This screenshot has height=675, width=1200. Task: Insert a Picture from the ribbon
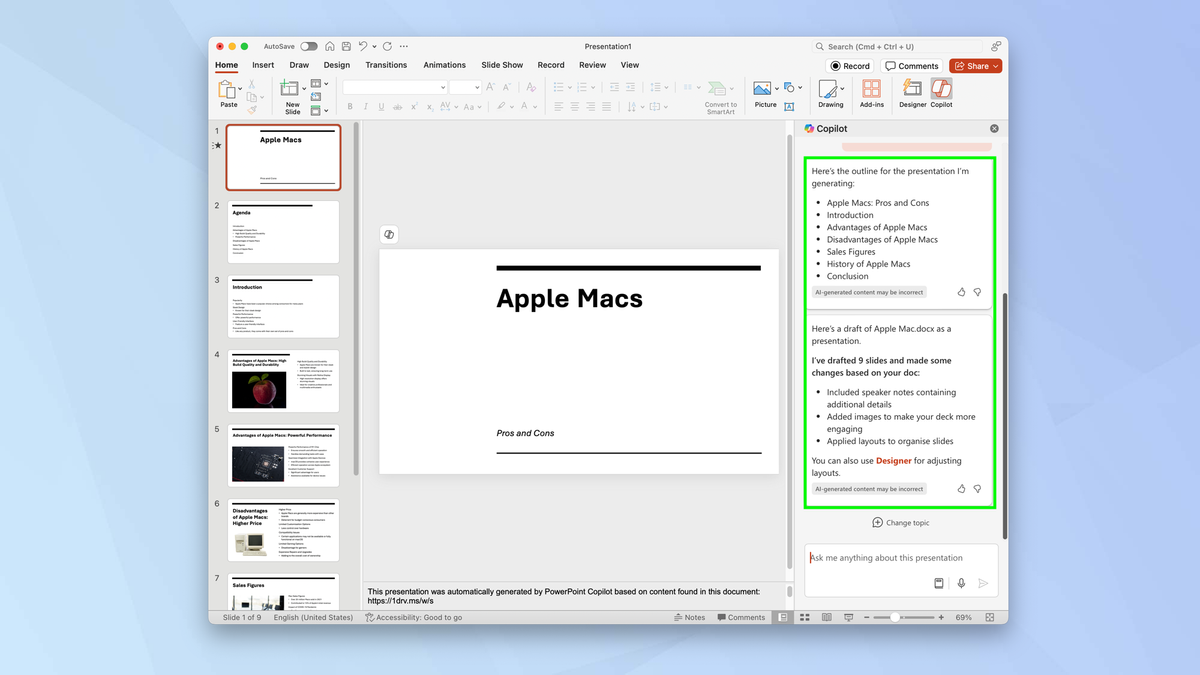(x=765, y=93)
